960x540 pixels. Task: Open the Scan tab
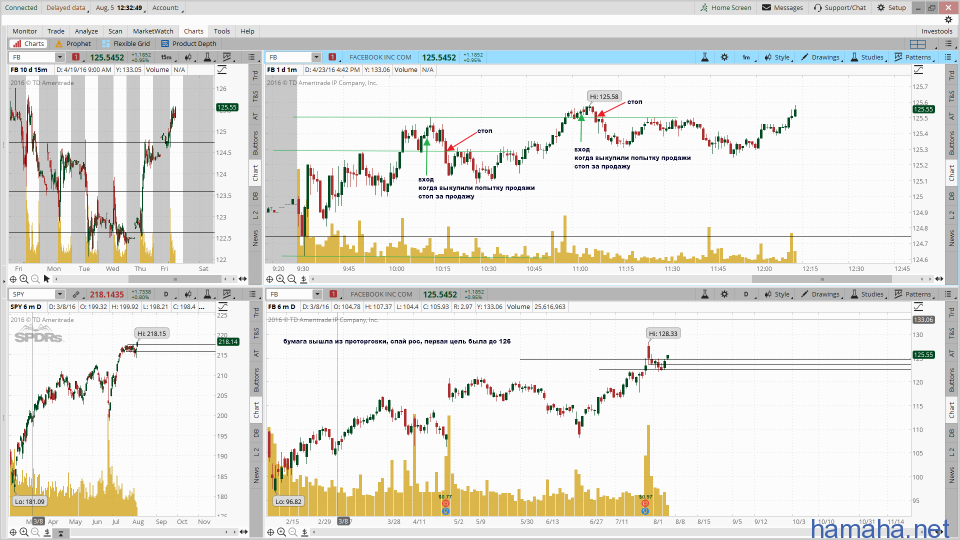[x=115, y=31]
